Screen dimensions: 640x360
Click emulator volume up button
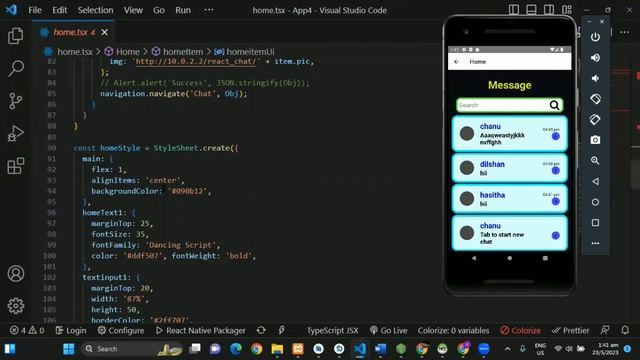595,58
